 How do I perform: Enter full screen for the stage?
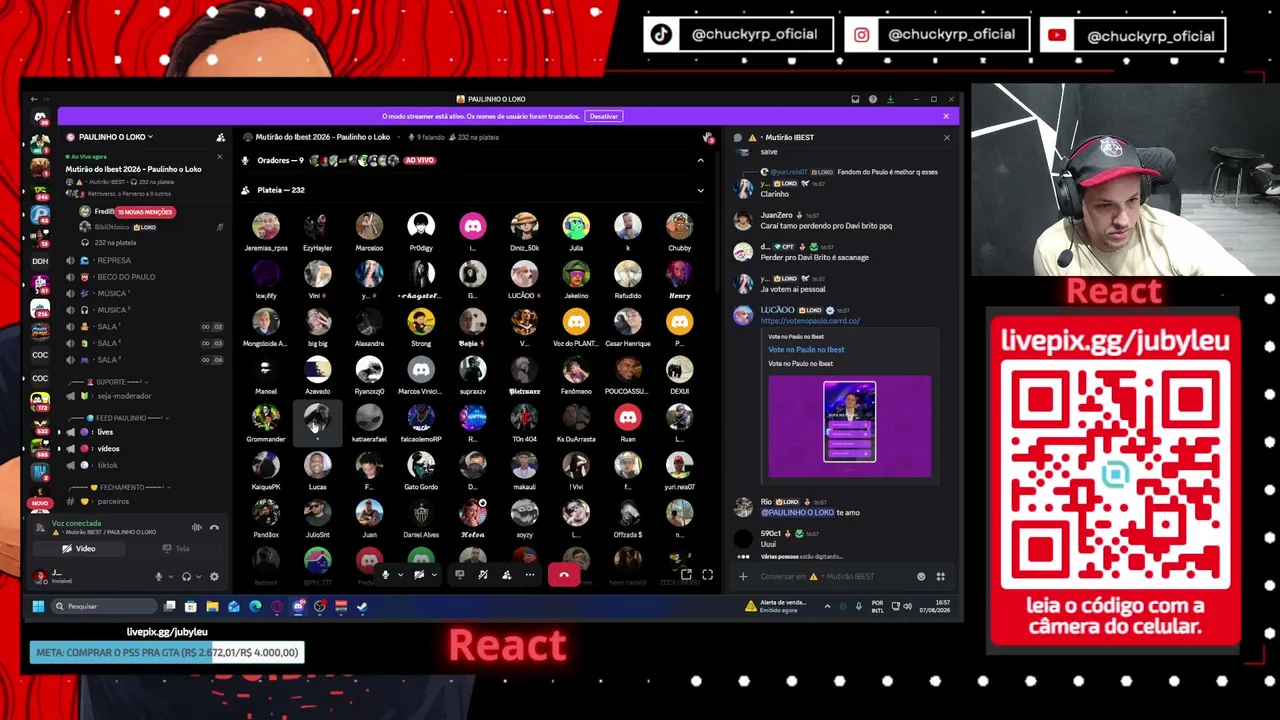(707, 575)
